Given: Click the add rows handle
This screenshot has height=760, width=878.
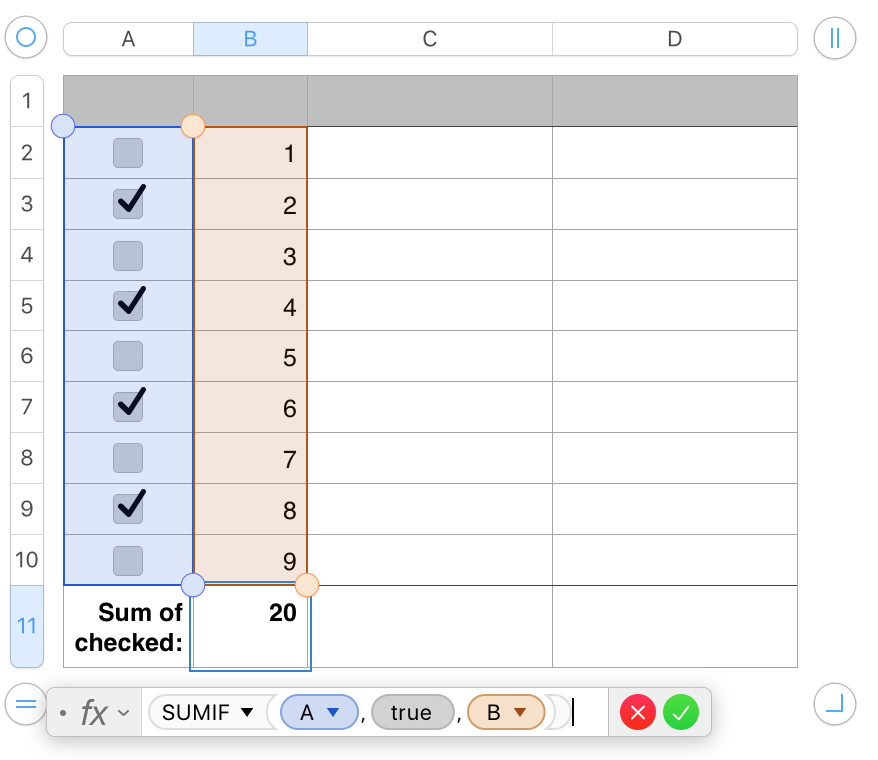Looking at the screenshot, I should [25, 704].
